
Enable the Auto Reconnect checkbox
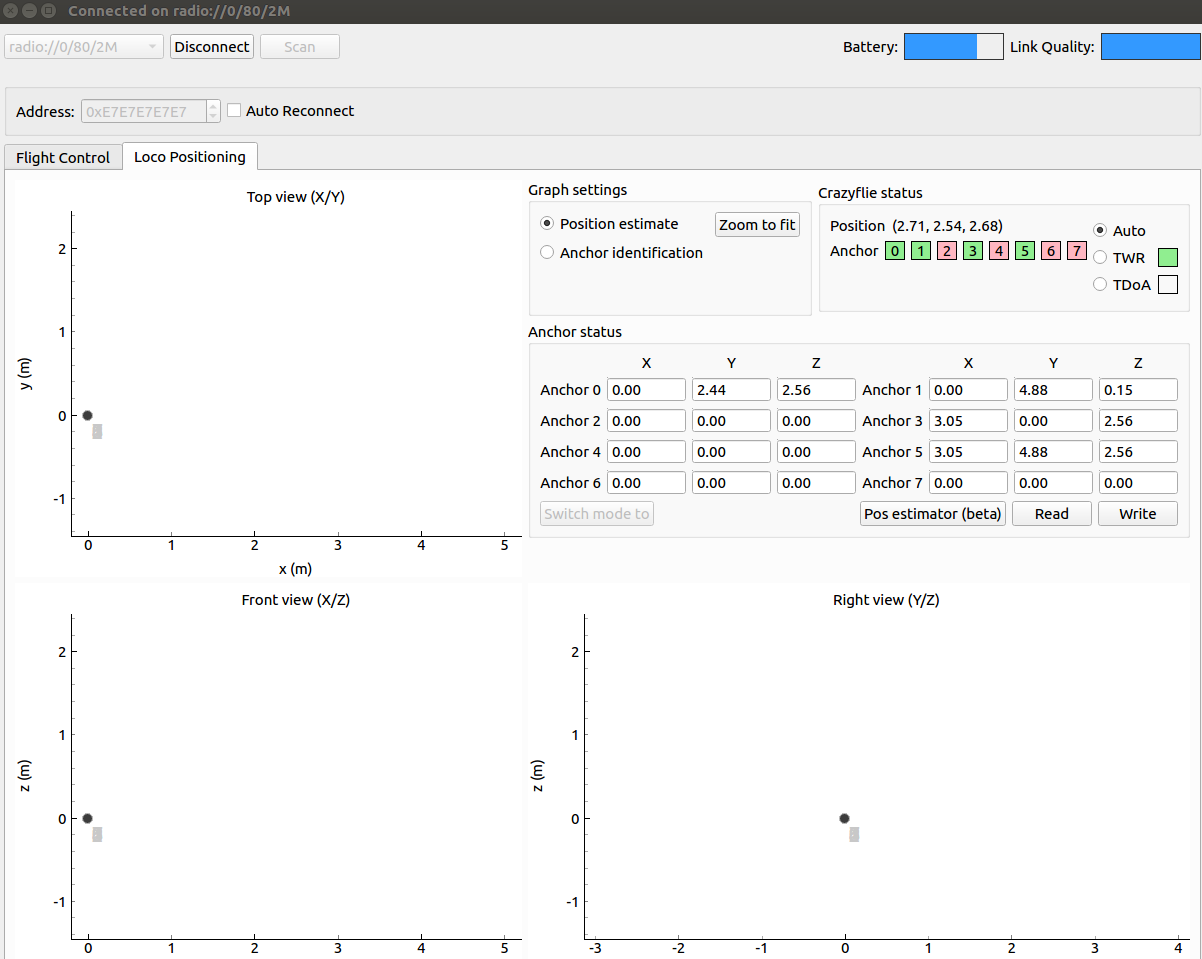click(235, 111)
